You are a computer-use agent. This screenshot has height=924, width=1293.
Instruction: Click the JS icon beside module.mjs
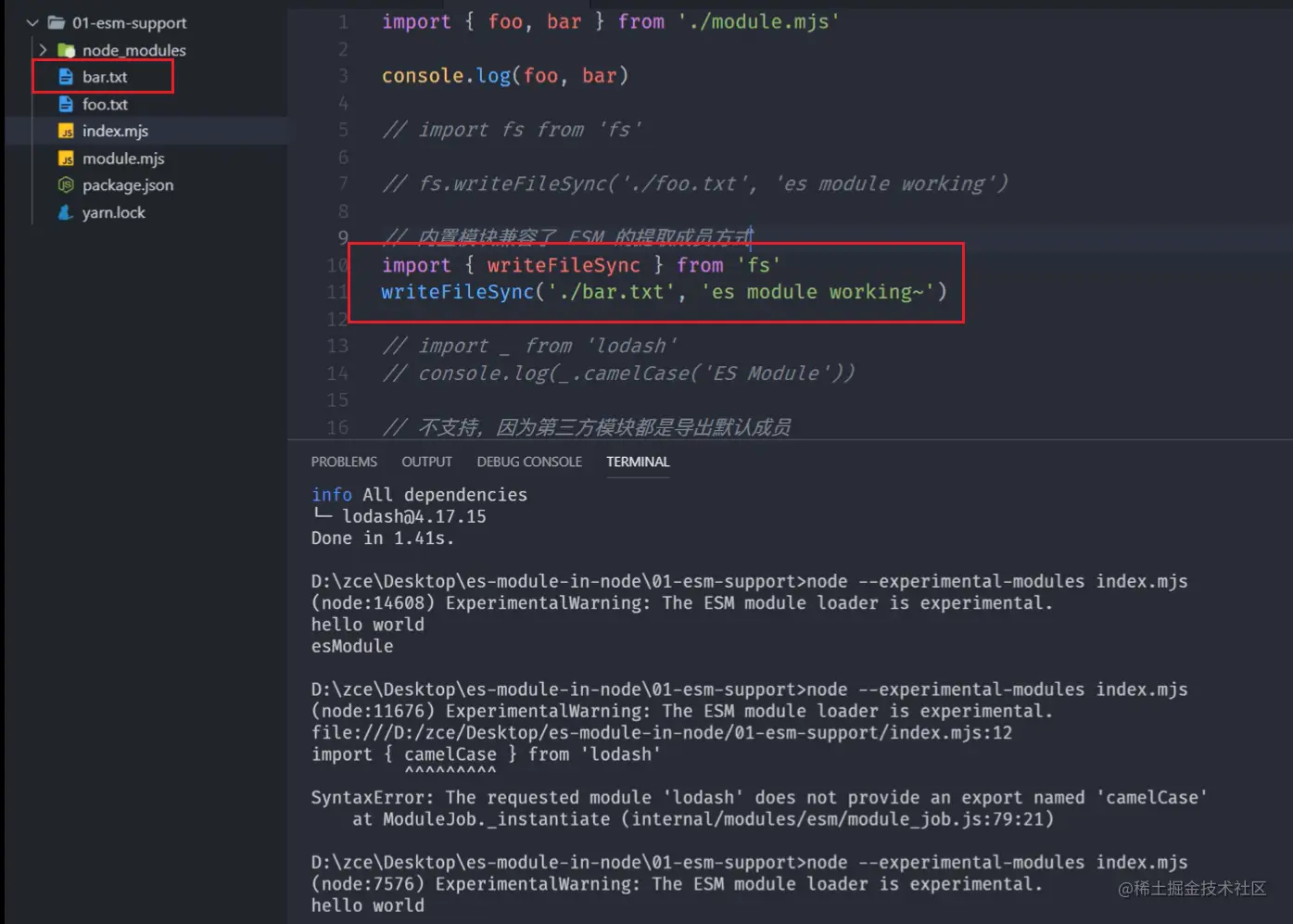(x=68, y=158)
